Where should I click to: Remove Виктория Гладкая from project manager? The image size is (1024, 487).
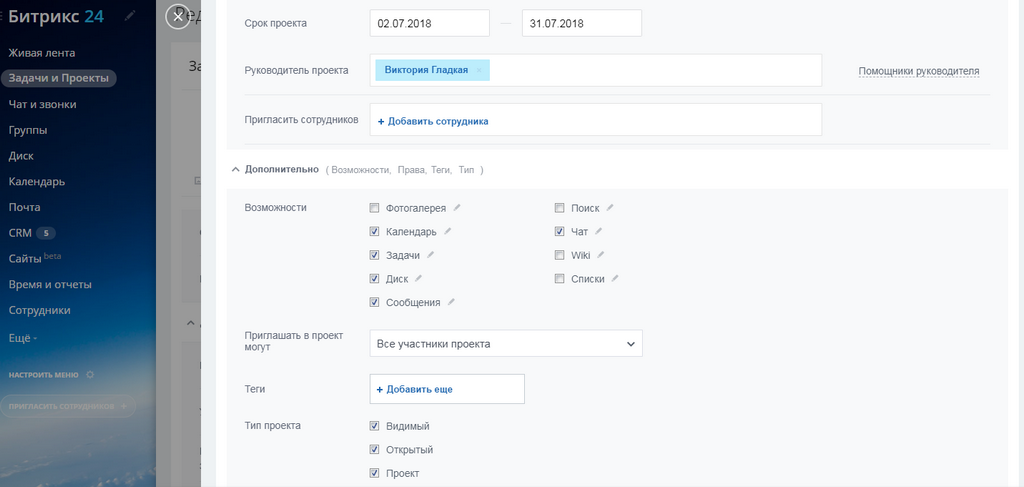(479, 71)
